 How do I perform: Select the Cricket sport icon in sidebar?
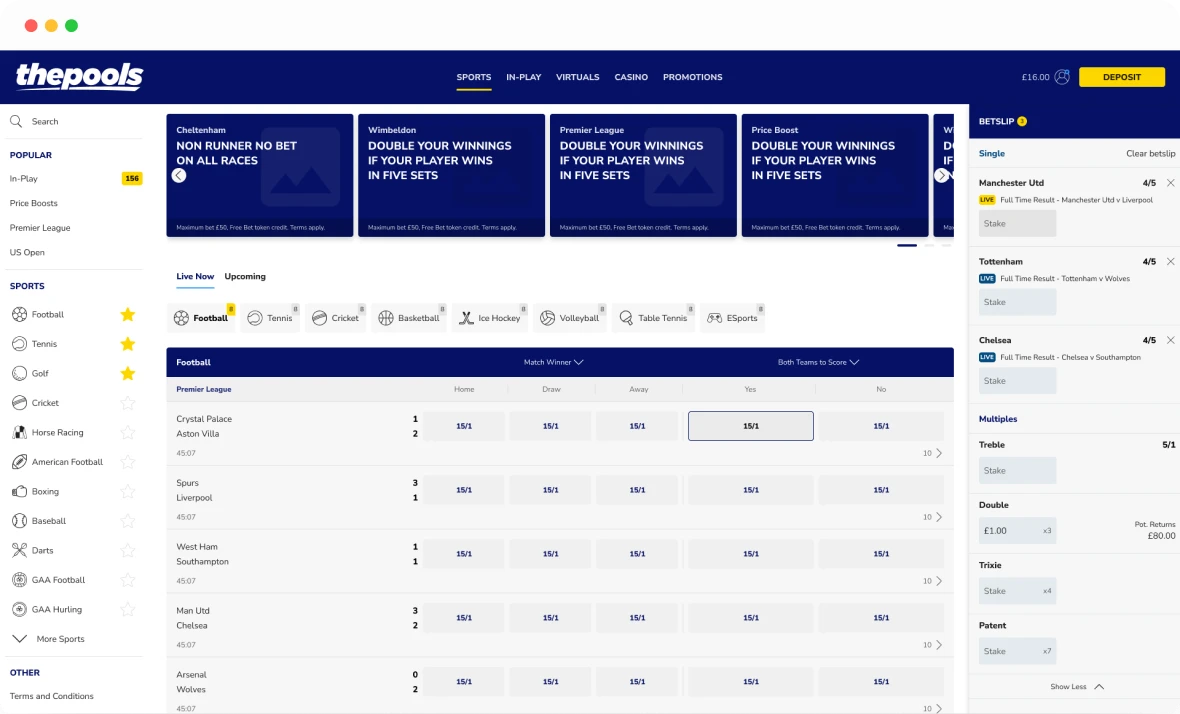[x=20, y=403]
